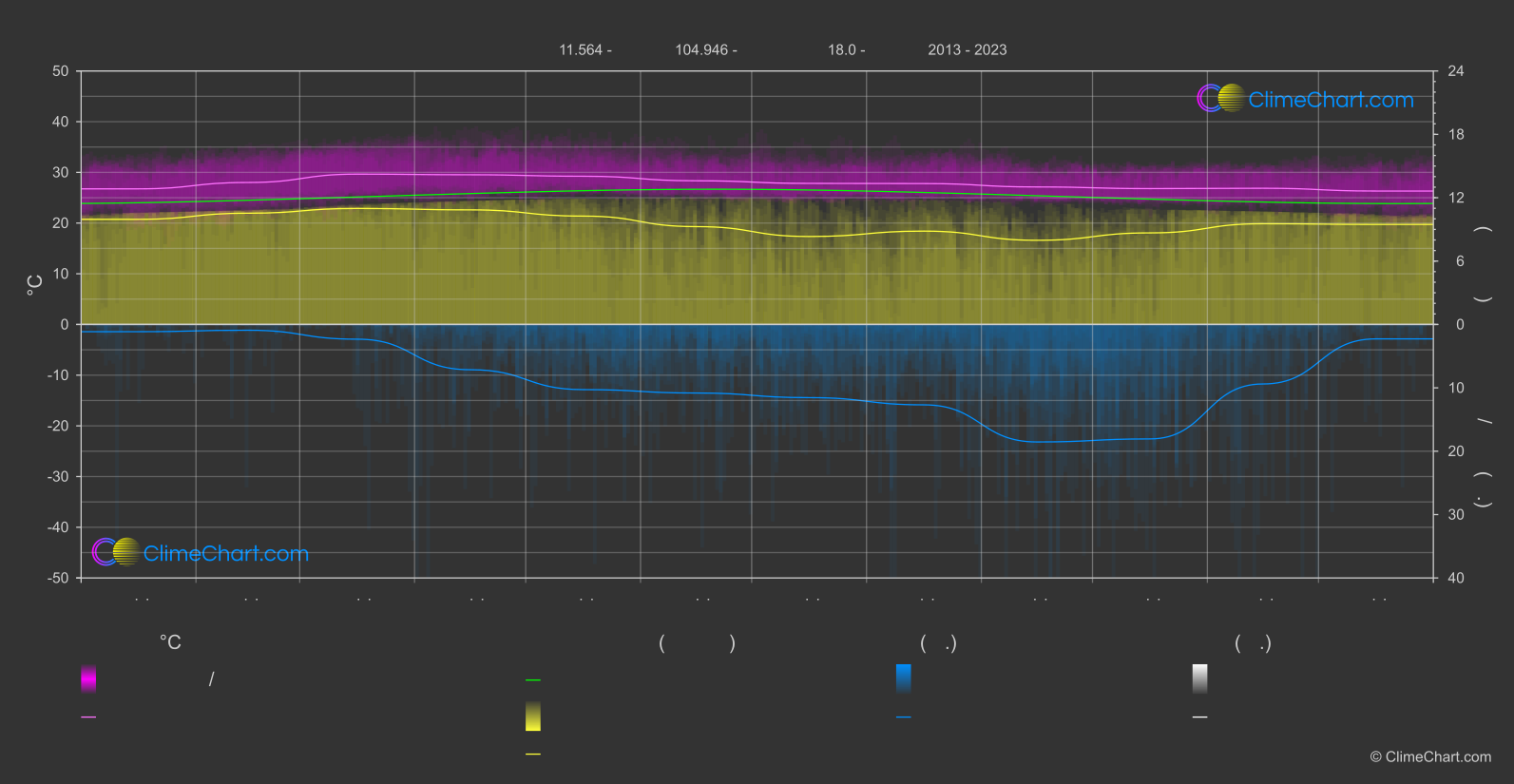Select the yellow line legend marker

(533, 755)
